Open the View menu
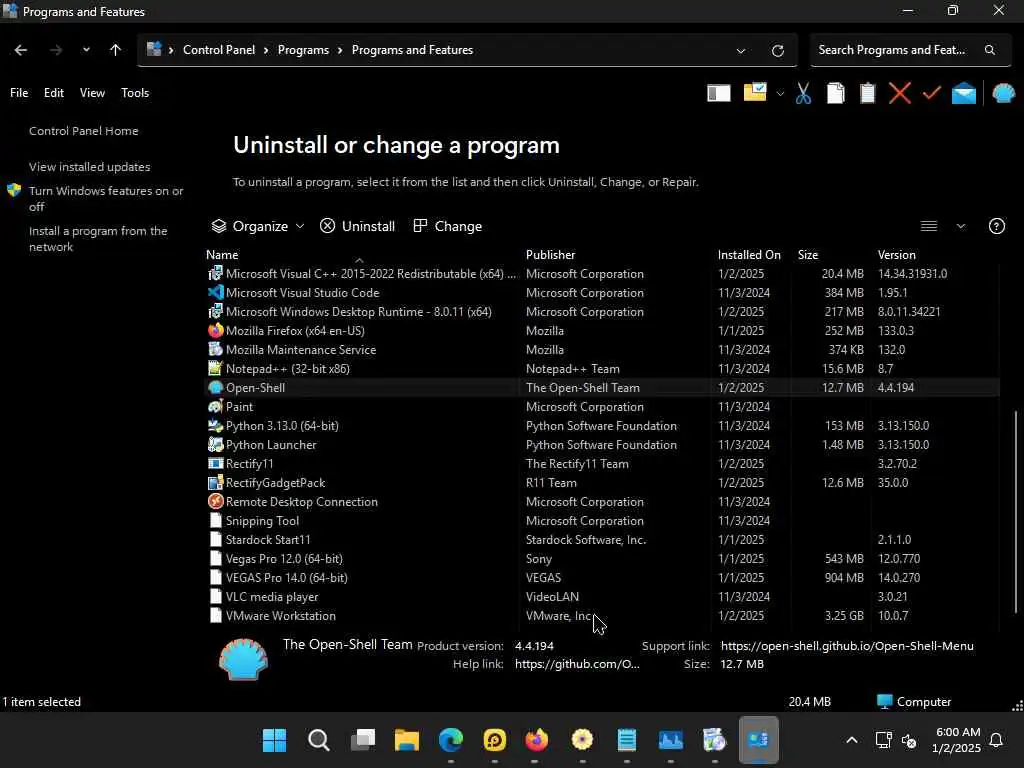The image size is (1024, 768). (92, 93)
